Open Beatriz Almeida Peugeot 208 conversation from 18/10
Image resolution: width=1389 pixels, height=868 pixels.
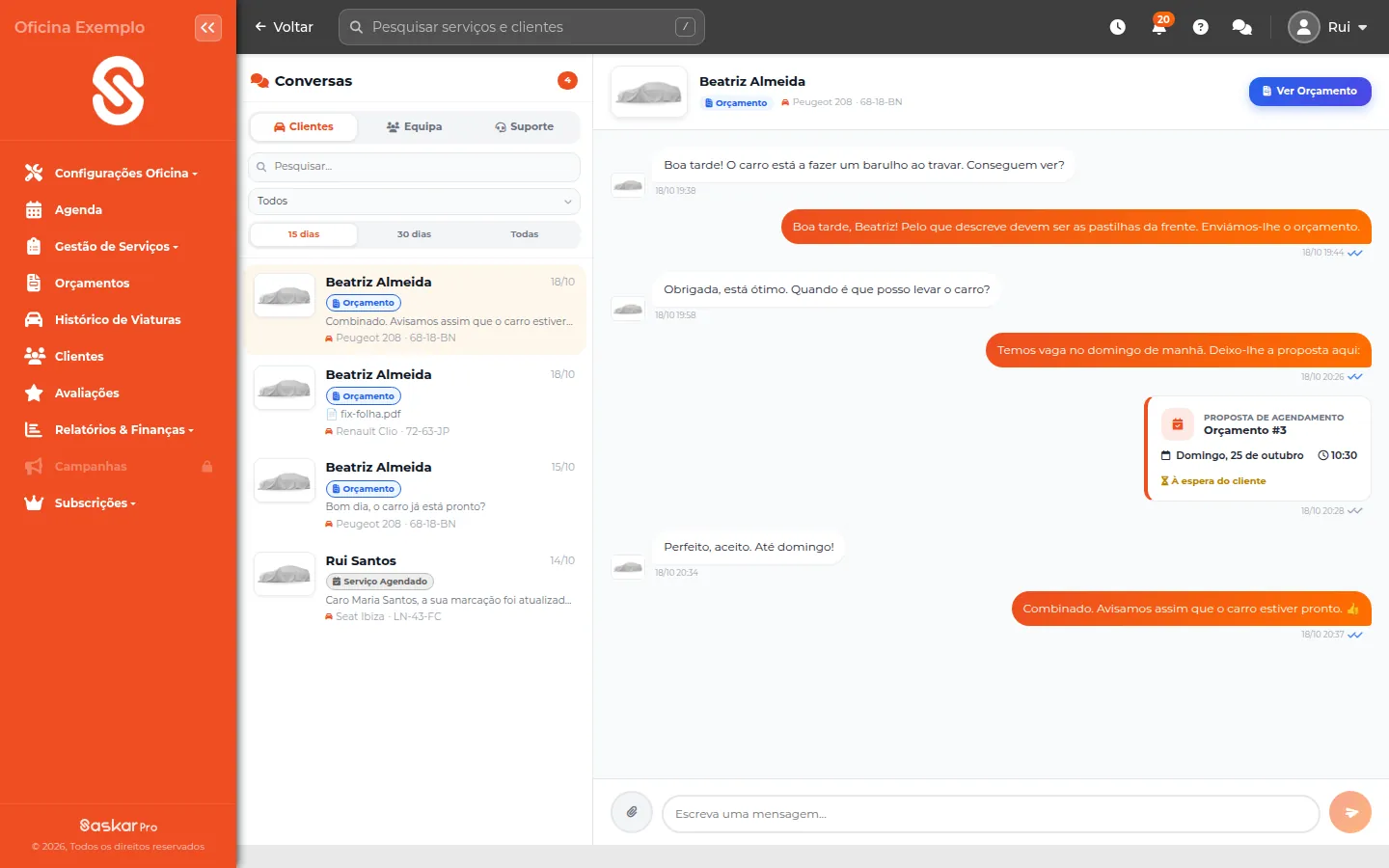coord(415,310)
